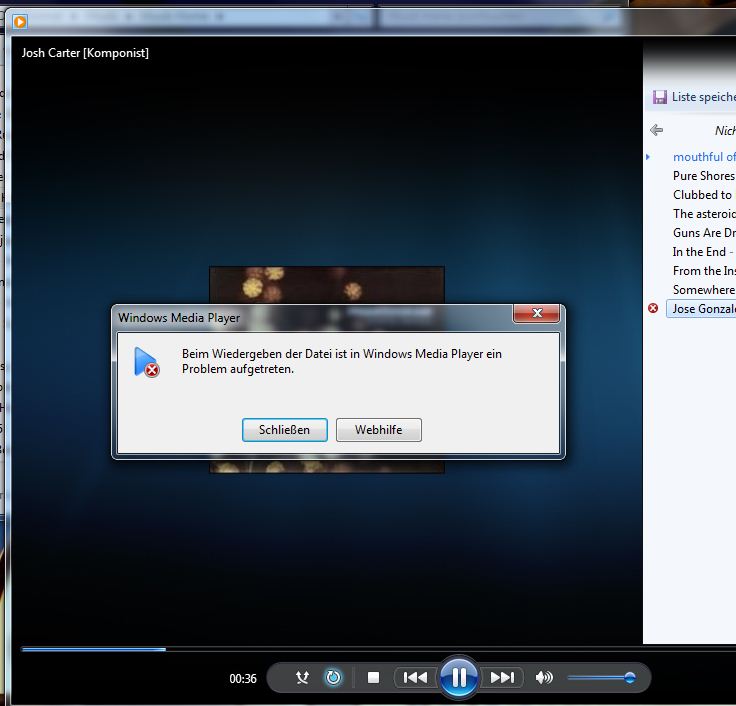Screen dimensions: 736x706
Task: Select 'The asteroid' playlist track
Action: click(x=704, y=214)
